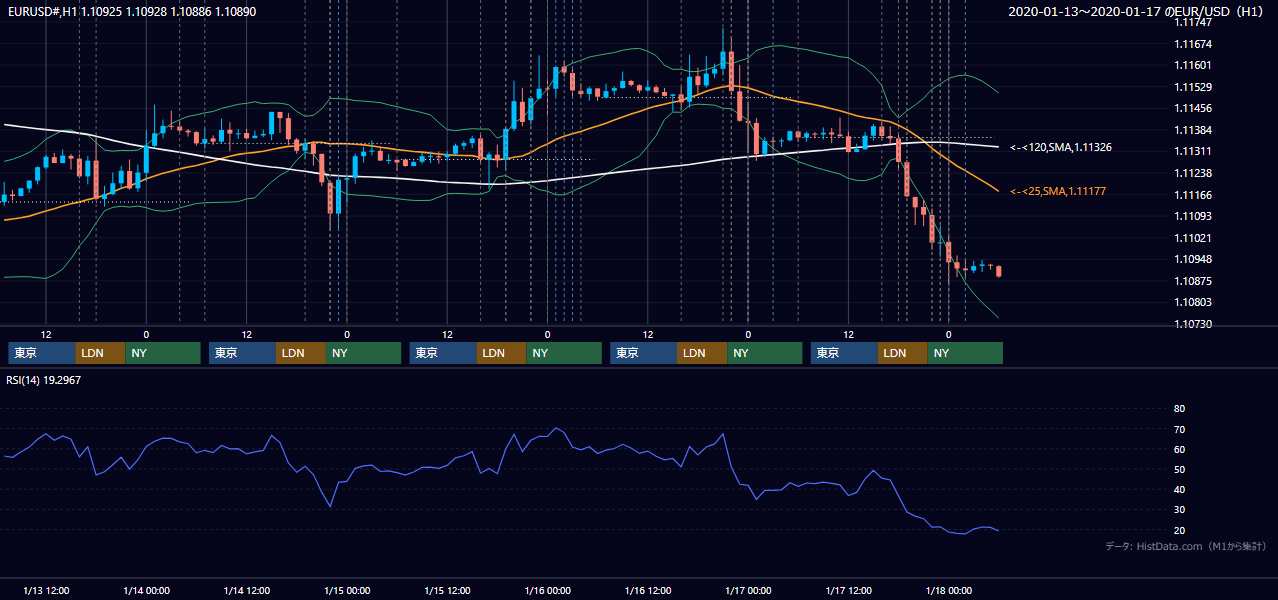Select the 1/15 00:00 time axis label
1278x600 pixels.
[x=347, y=591]
